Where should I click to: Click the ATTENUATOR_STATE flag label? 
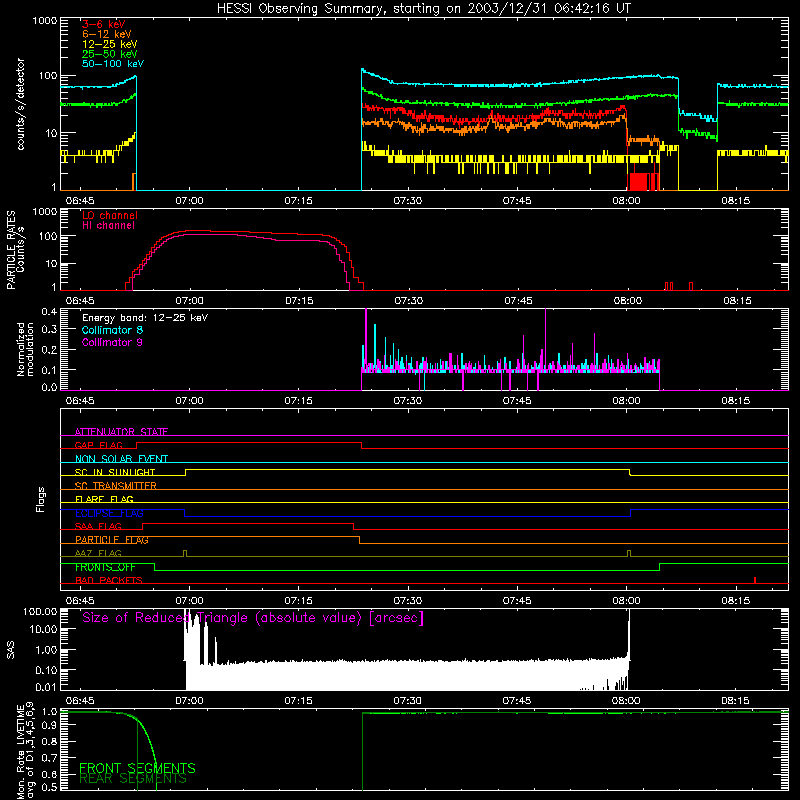(121, 432)
